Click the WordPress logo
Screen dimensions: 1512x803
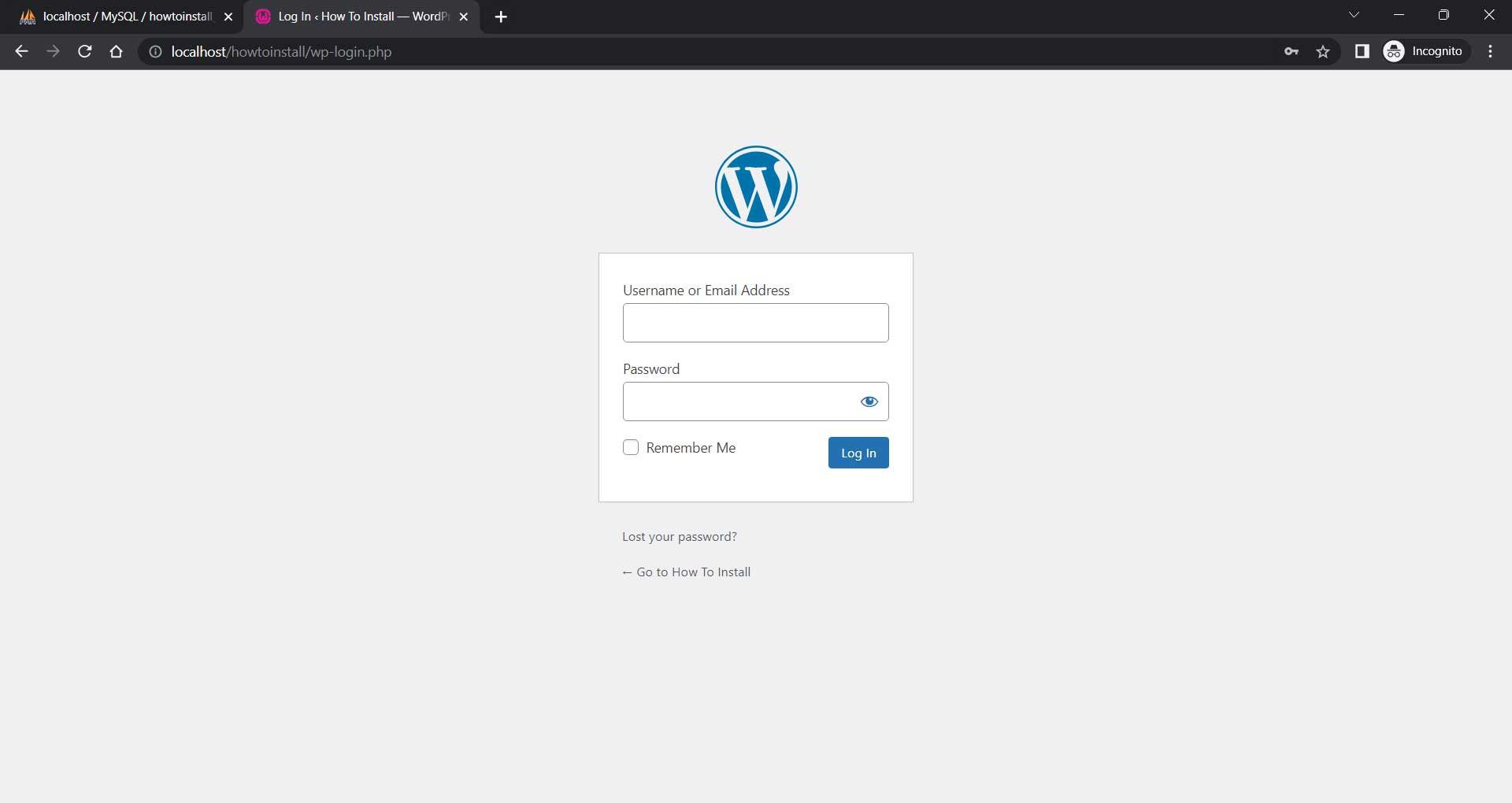(755, 187)
